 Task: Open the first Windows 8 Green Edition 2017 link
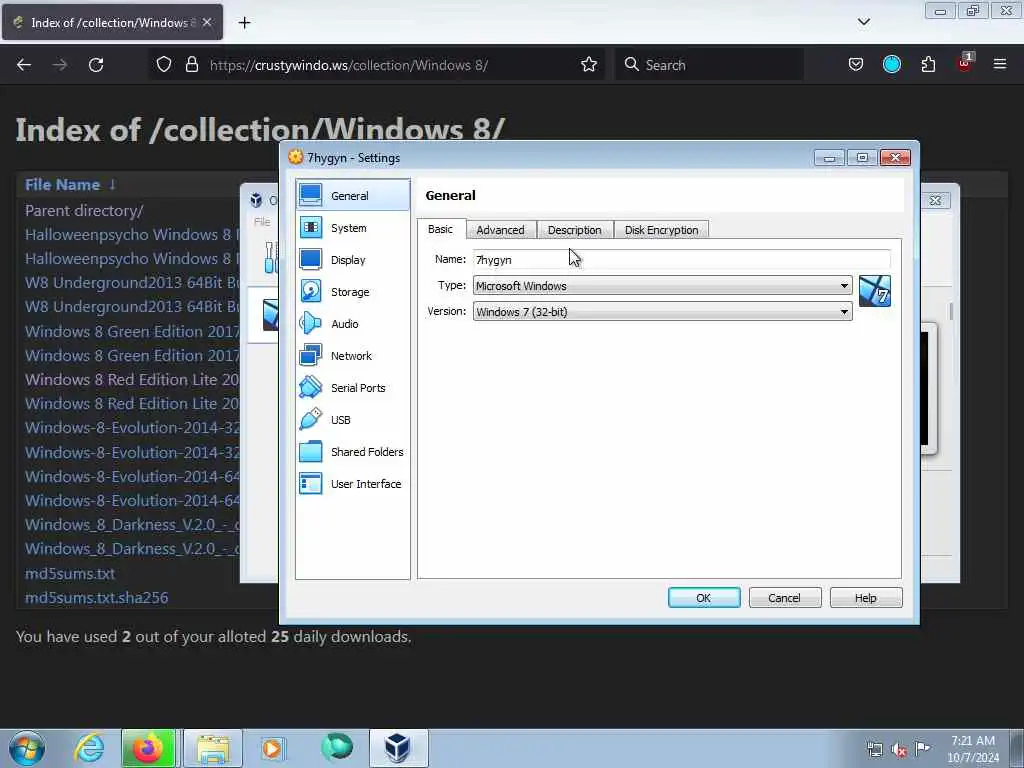point(132,332)
